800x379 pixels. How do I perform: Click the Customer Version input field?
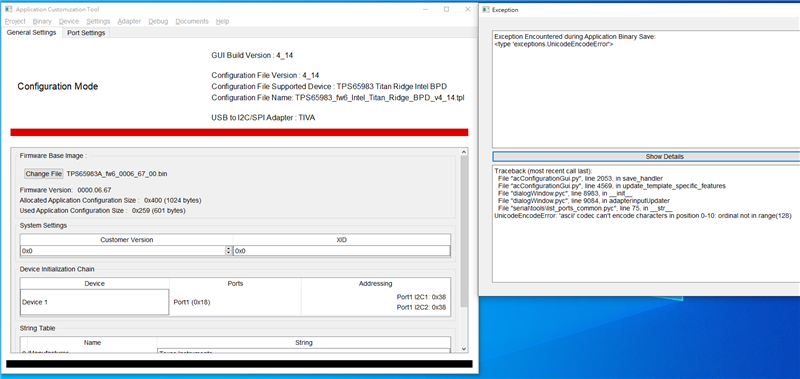point(123,251)
